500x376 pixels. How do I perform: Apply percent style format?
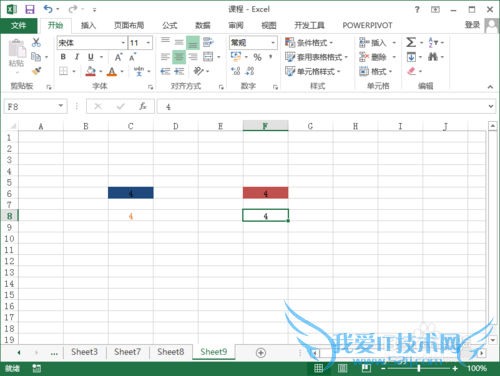click(257, 57)
